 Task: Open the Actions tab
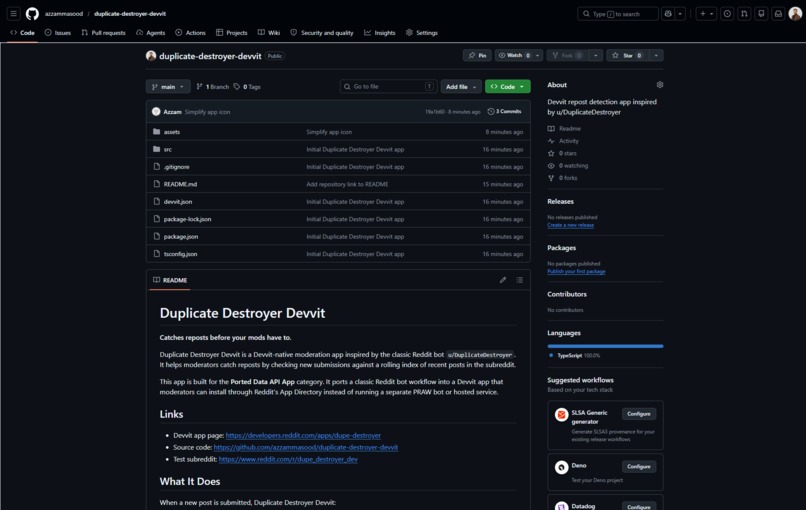click(190, 33)
